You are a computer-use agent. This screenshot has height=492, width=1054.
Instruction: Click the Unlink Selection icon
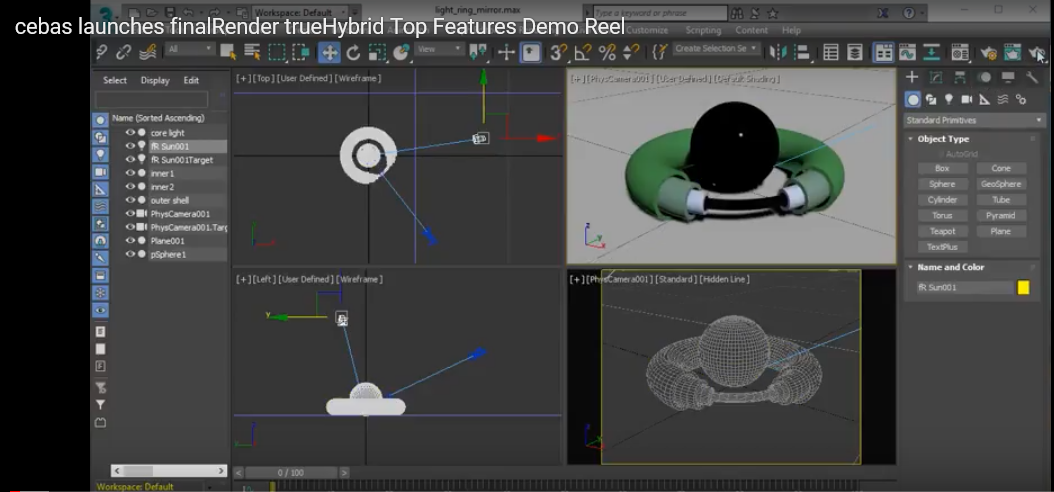[124, 52]
